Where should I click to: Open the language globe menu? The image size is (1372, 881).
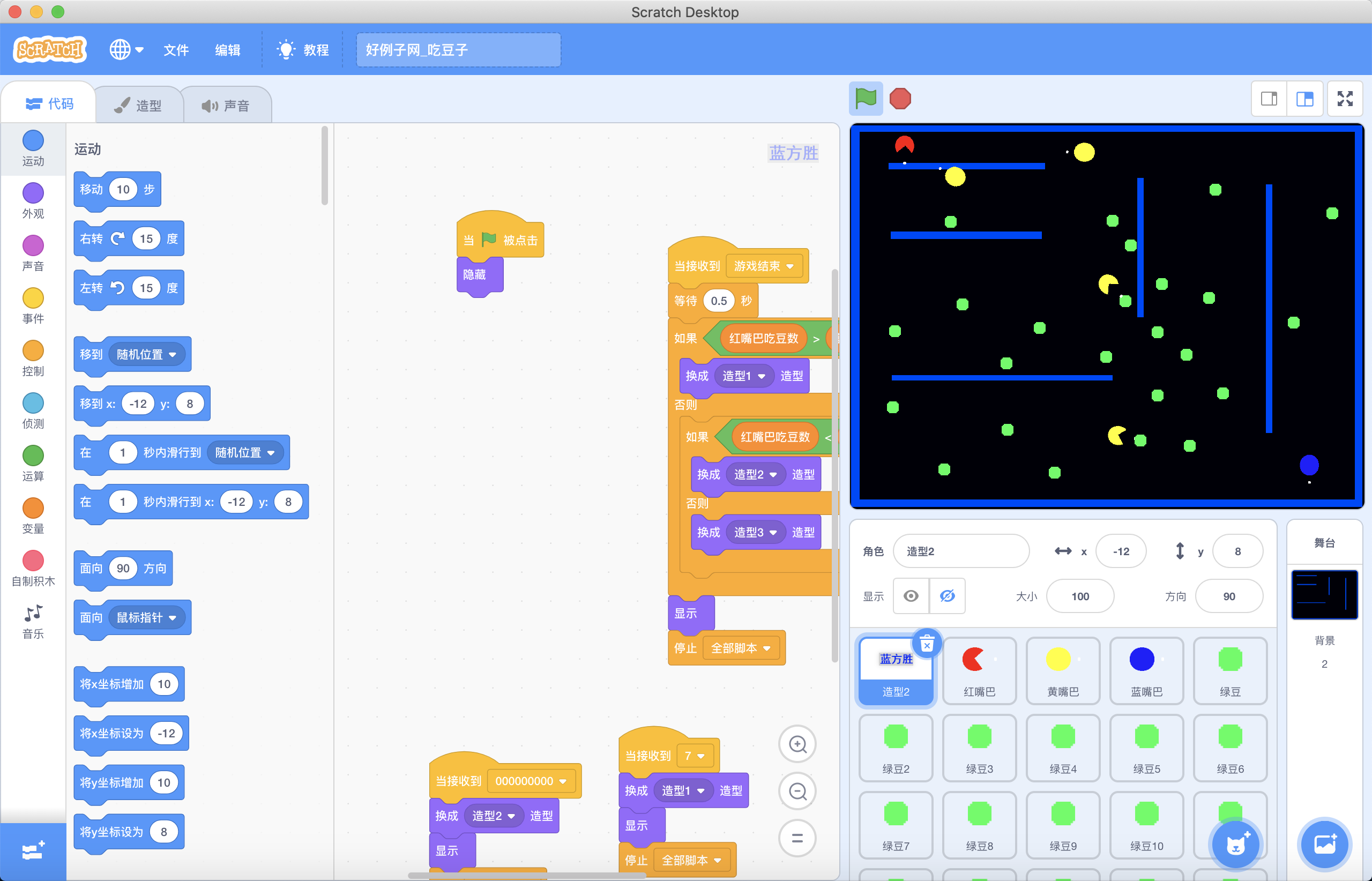pyautogui.click(x=126, y=50)
